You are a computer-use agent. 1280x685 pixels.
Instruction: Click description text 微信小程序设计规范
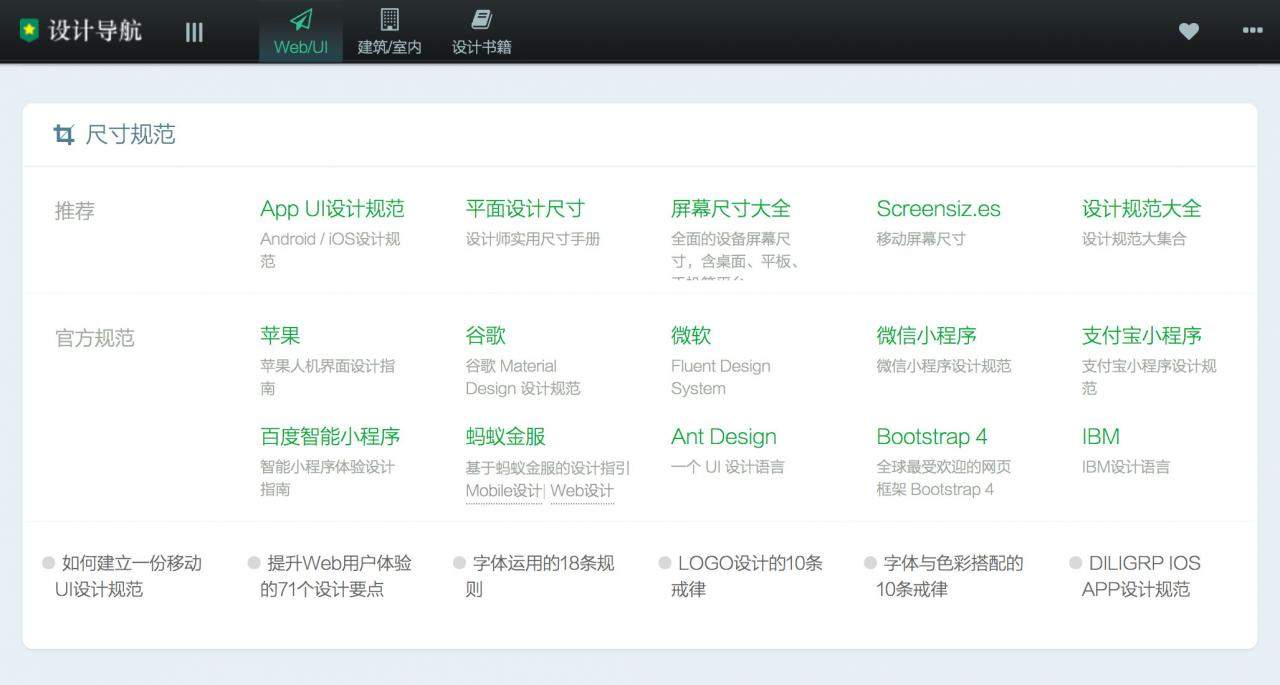click(944, 366)
